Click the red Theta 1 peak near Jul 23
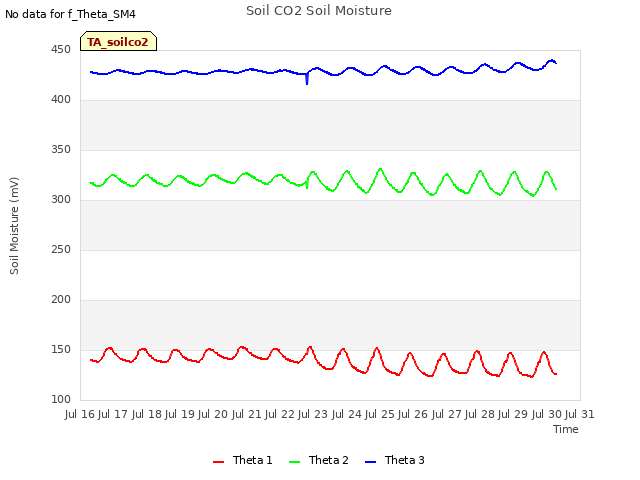This screenshot has height=480, width=640. point(310,348)
